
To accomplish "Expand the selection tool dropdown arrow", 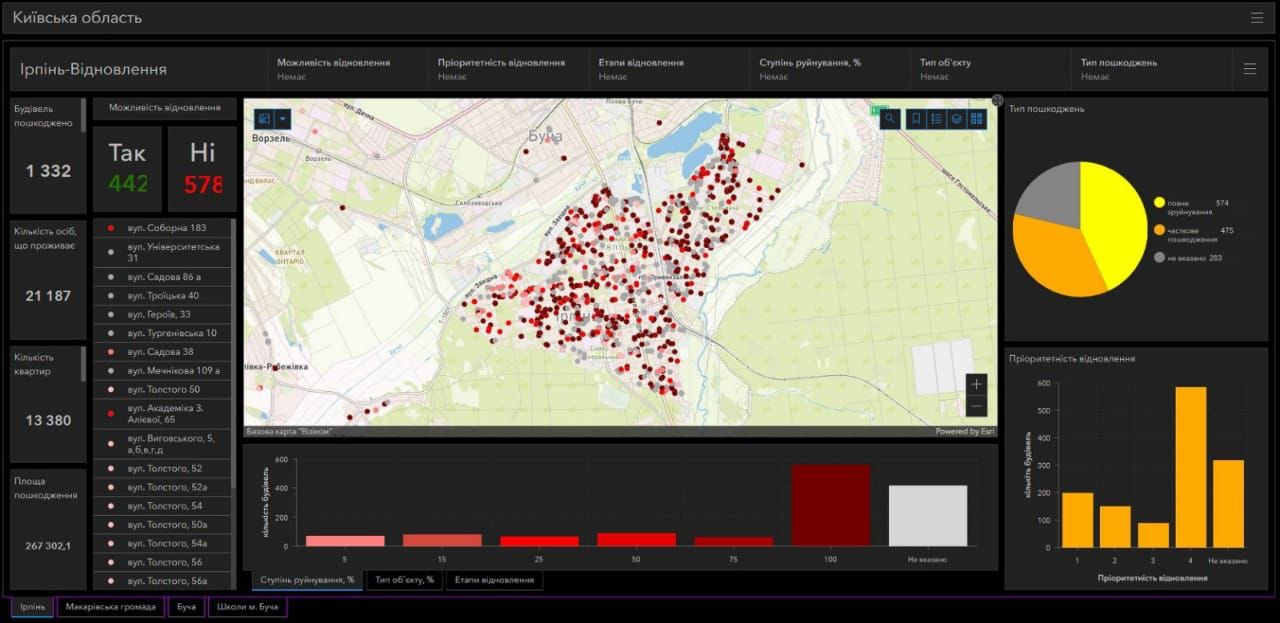I will [x=282, y=118].
